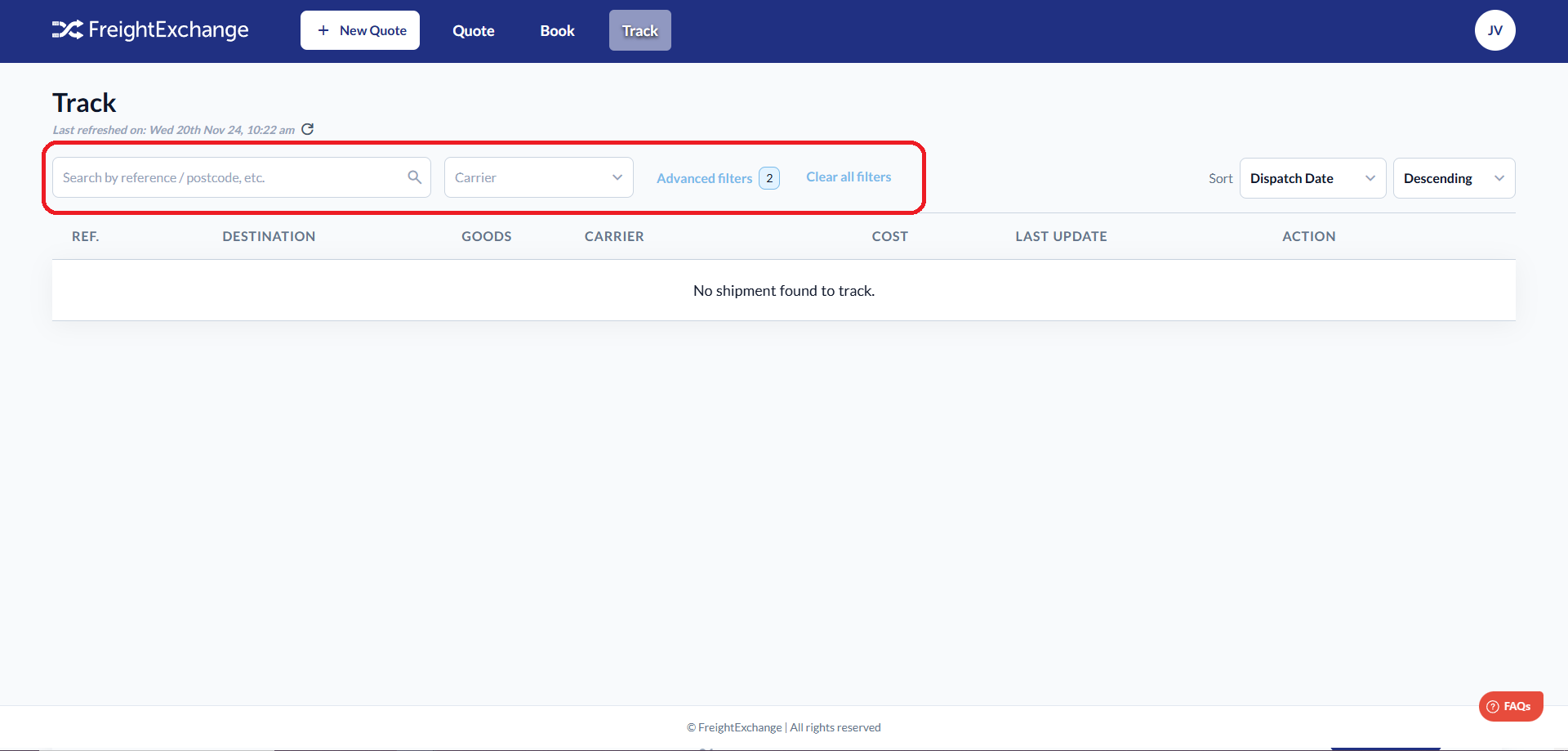Click the No shipment found message
The image size is (1568, 751).
tap(784, 291)
